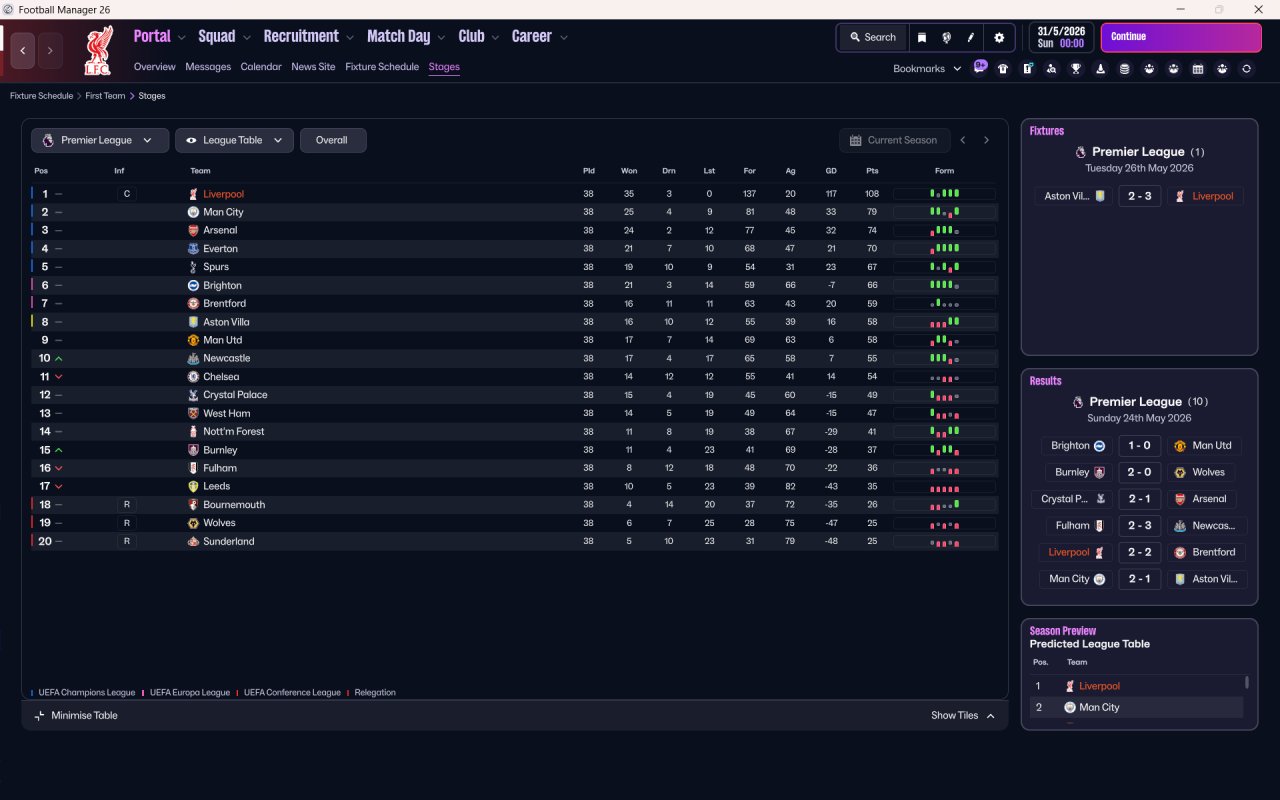This screenshot has height=800, width=1280.
Task: Click the bookmark icon beside Search
Action: click(922, 37)
